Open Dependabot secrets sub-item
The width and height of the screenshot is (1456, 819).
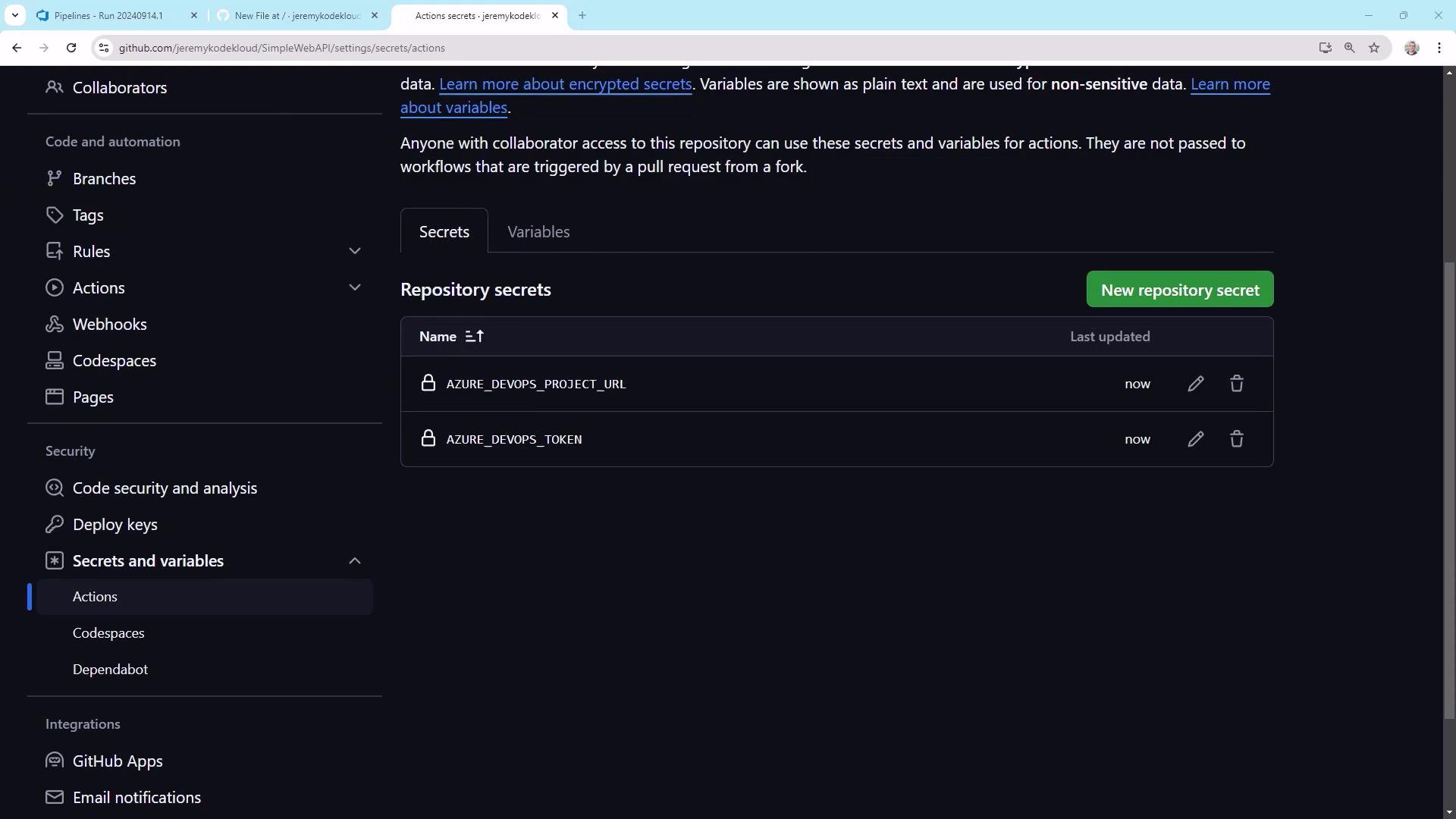pos(110,670)
